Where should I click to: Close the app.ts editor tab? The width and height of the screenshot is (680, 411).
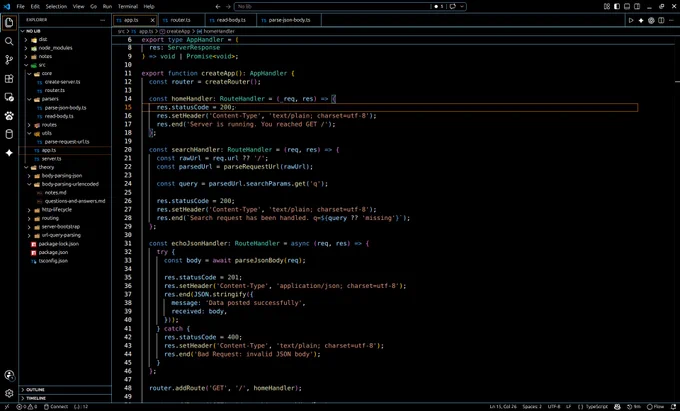[152, 20]
